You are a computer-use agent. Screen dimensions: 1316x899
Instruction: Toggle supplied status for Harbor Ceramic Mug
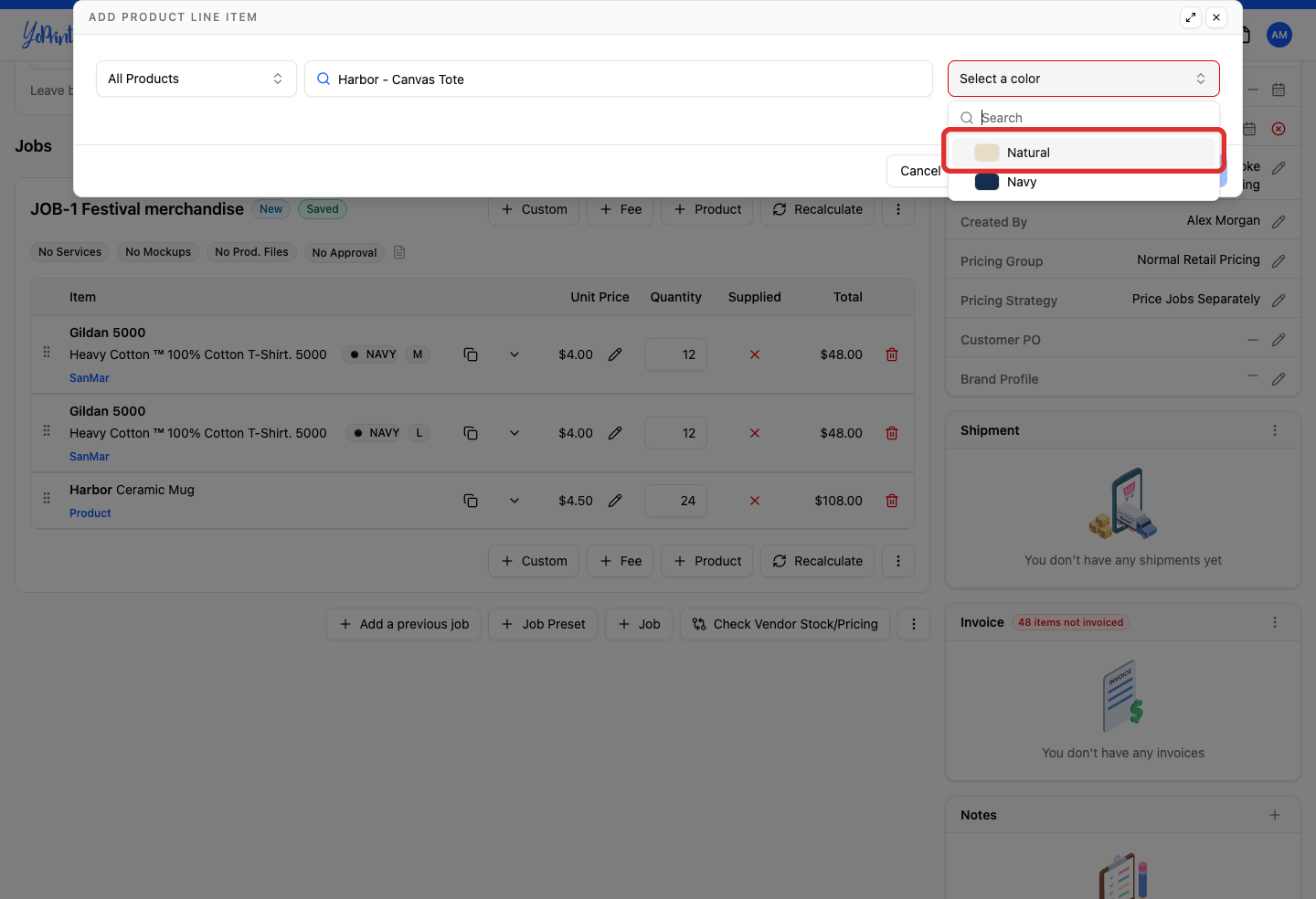pos(755,501)
